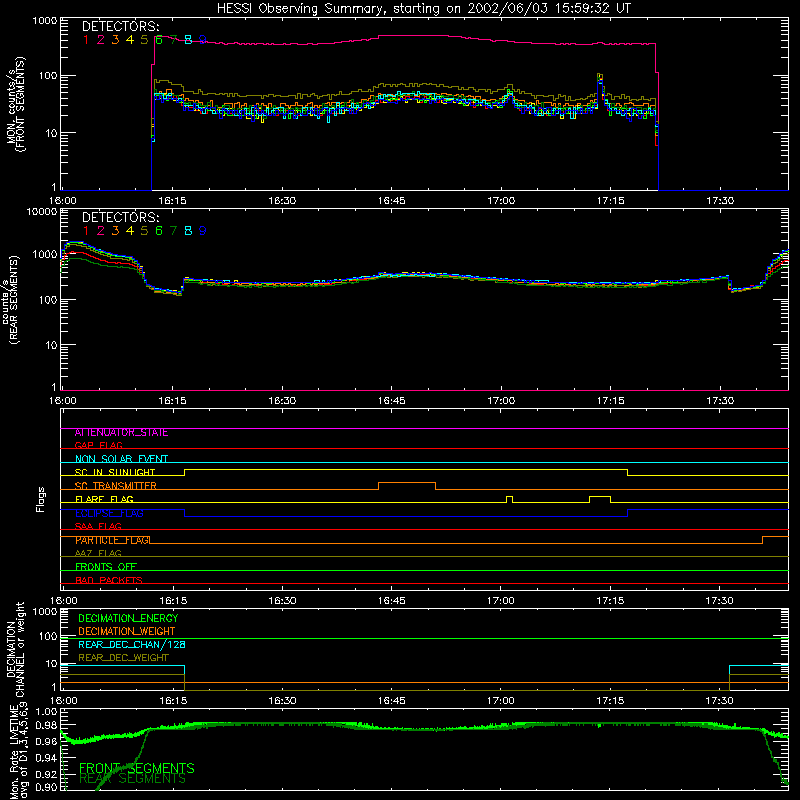Viewport: 800px width, 800px height.
Task: Click the first short FLARE_FLAG pulse near 17:00
Action: (x=509, y=497)
